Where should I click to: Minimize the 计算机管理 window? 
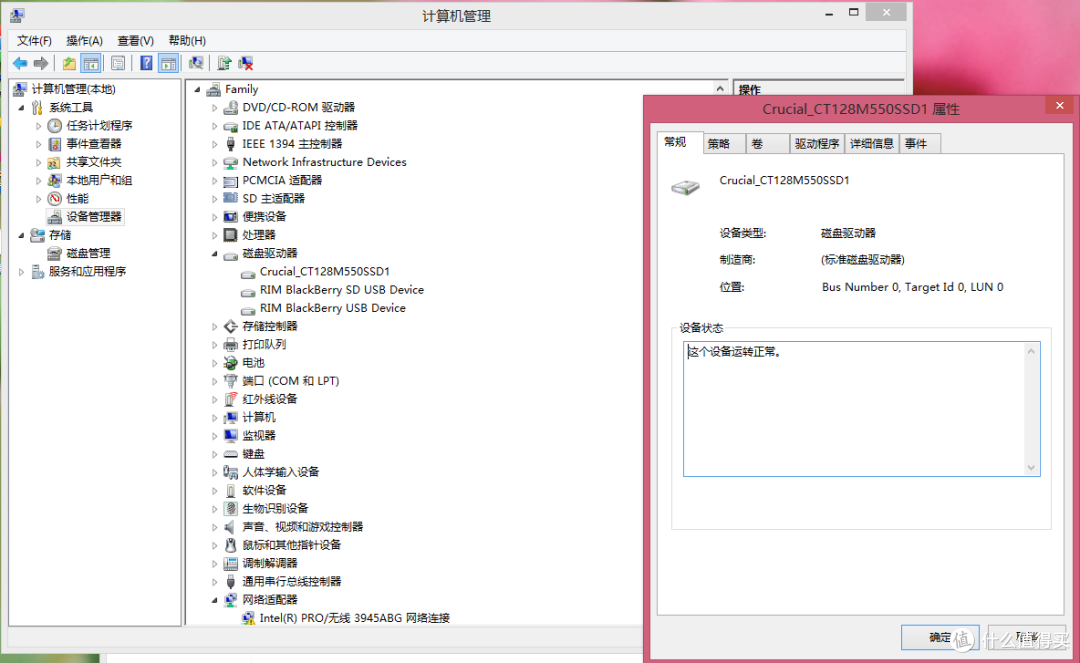tap(829, 13)
